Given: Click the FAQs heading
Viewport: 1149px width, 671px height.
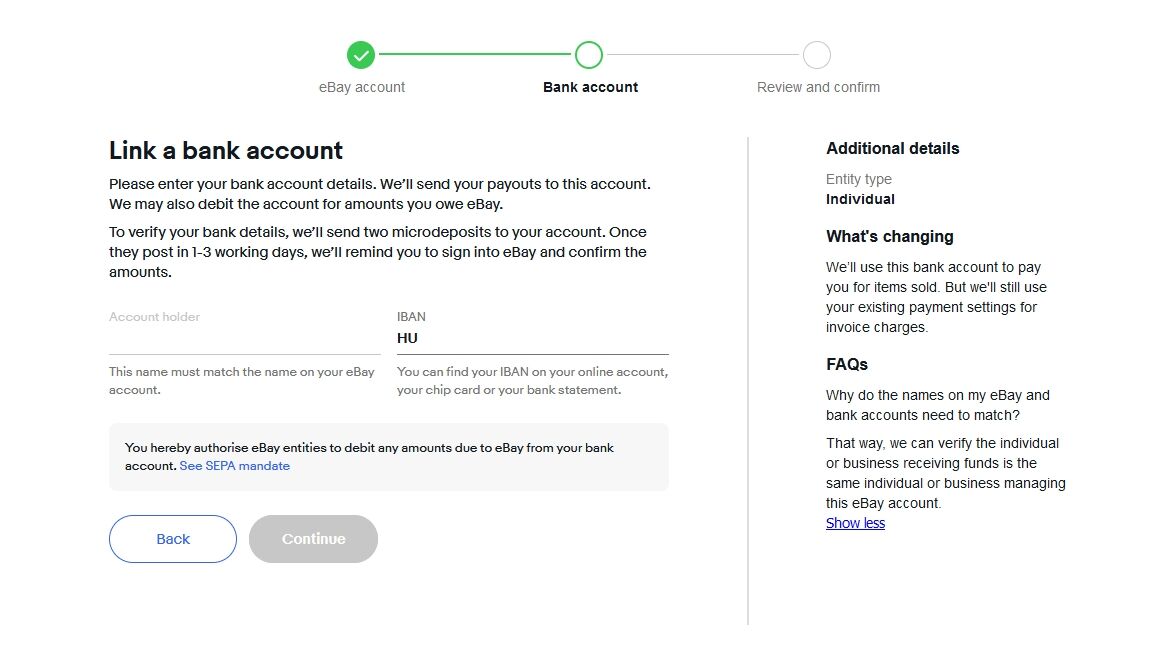Looking at the screenshot, I should pos(847,364).
